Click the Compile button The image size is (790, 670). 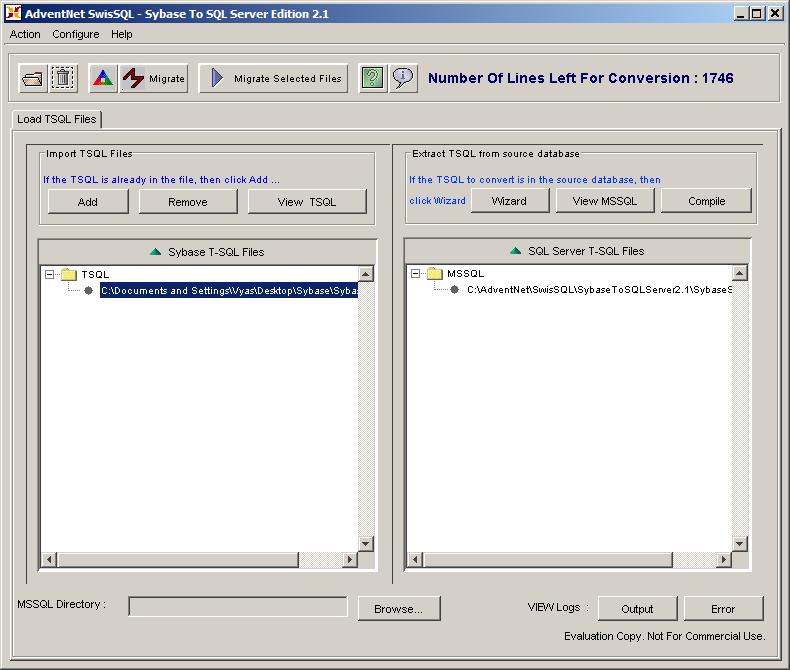[706, 201]
